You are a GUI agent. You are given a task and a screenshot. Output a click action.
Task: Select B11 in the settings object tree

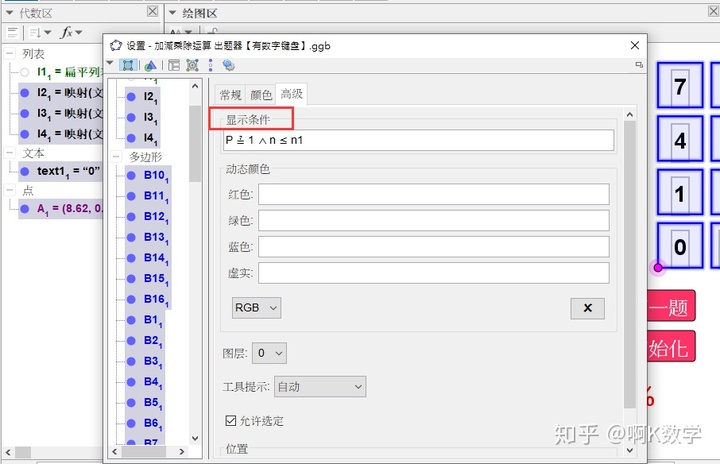(x=148, y=196)
